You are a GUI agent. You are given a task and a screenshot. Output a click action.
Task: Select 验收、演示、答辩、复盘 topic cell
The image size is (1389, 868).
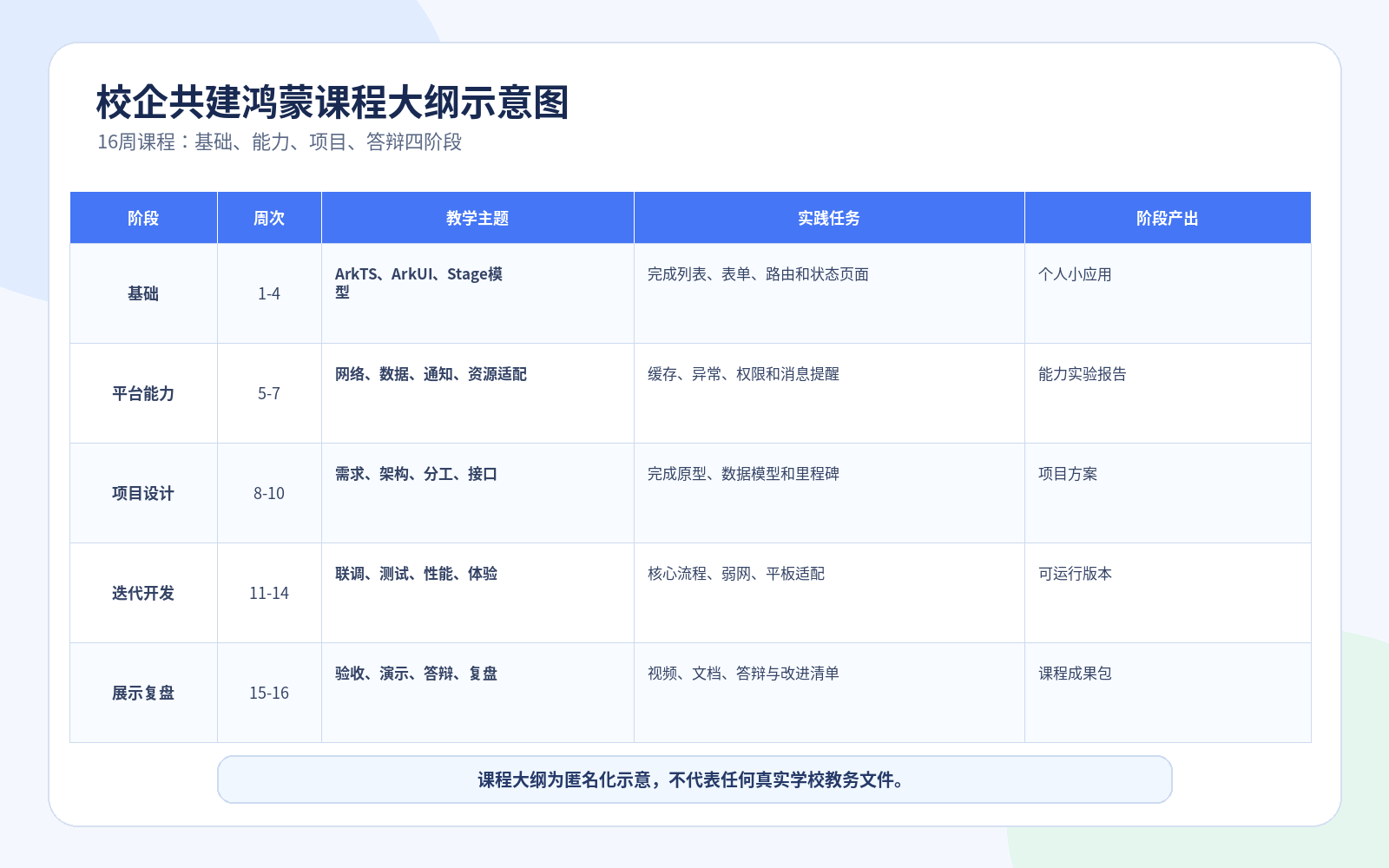click(x=477, y=693)
